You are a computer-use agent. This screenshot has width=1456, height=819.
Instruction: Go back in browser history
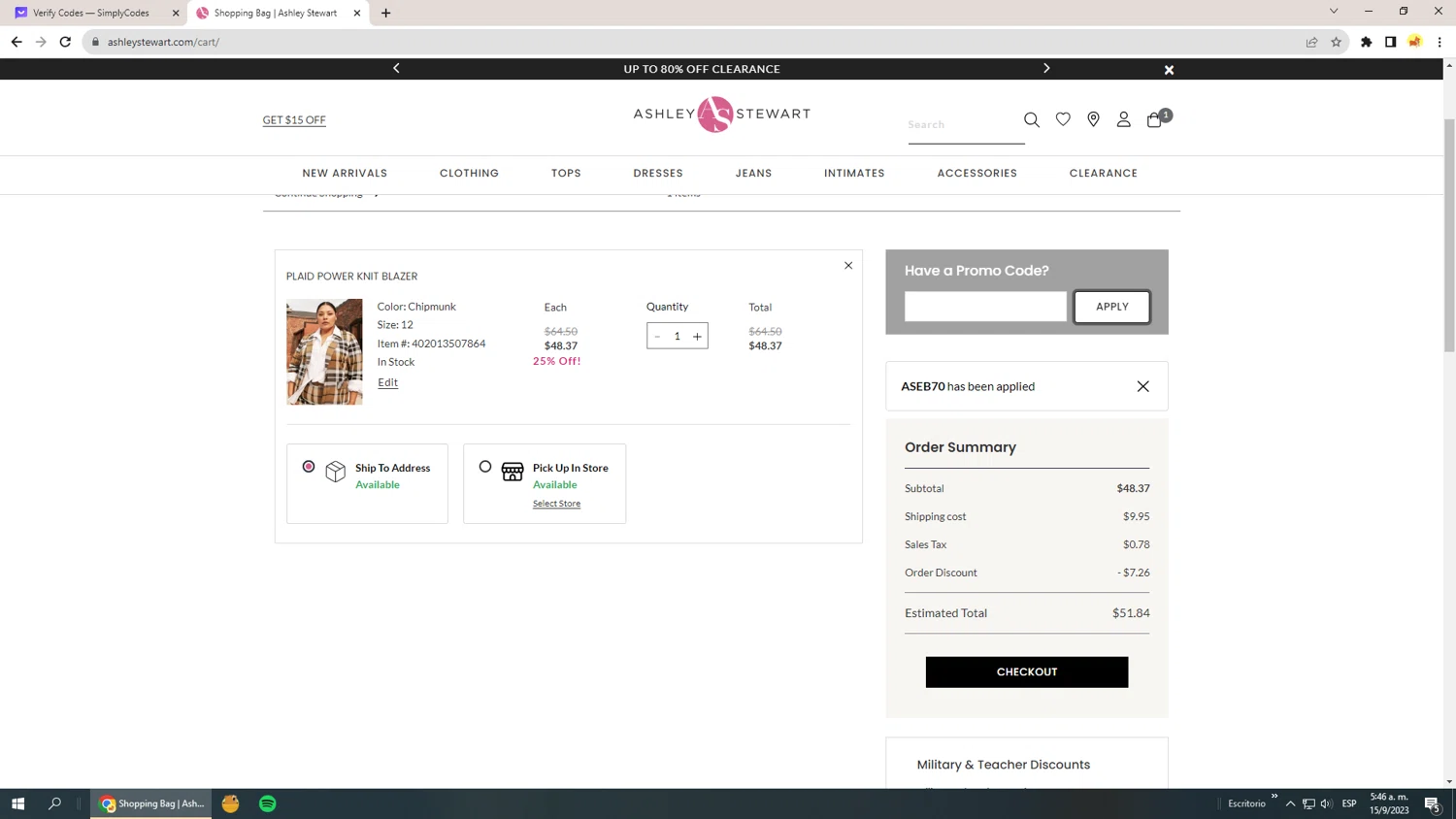(x=17, y=42)
